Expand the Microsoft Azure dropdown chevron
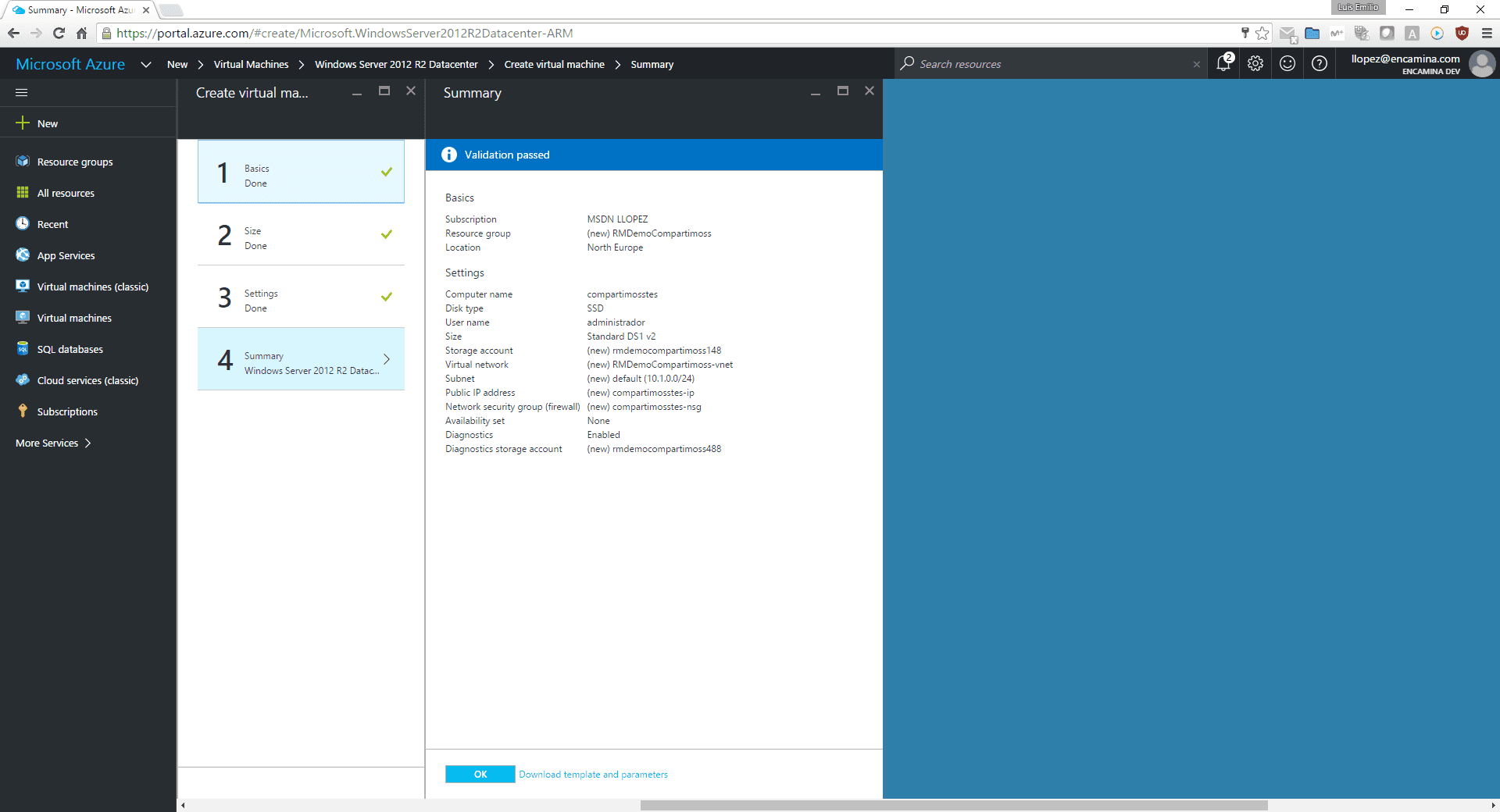This screenshot has width=1500, height=812. (x=146, y=65)
